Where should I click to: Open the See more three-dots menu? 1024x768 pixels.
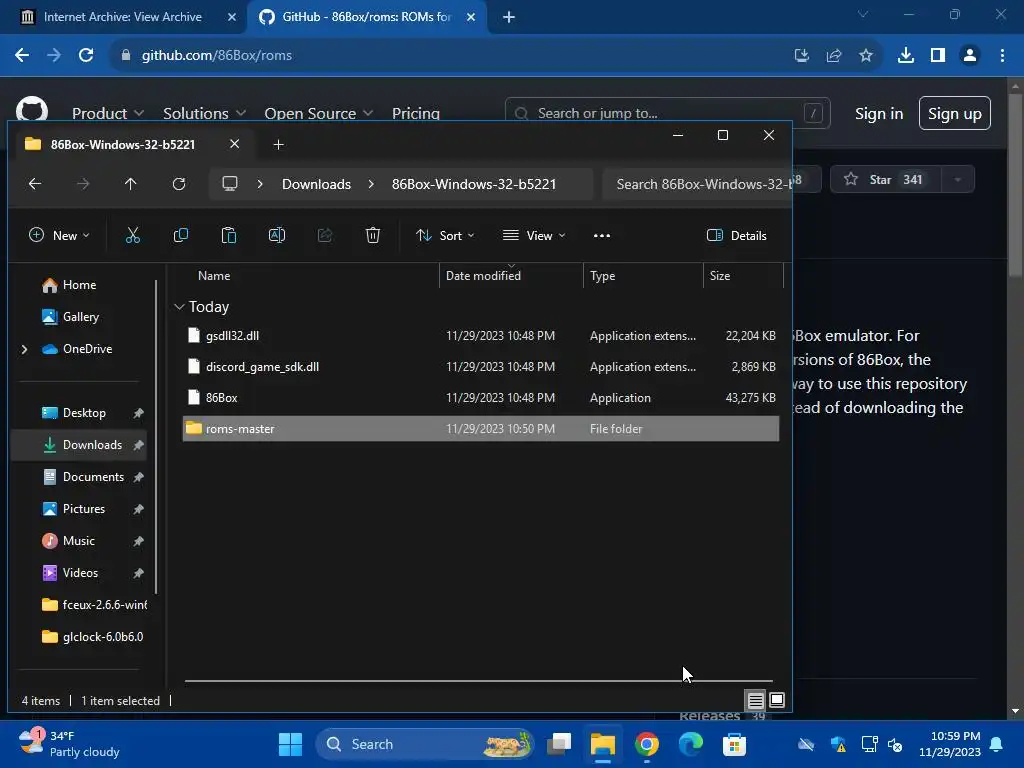pos(601,236)
